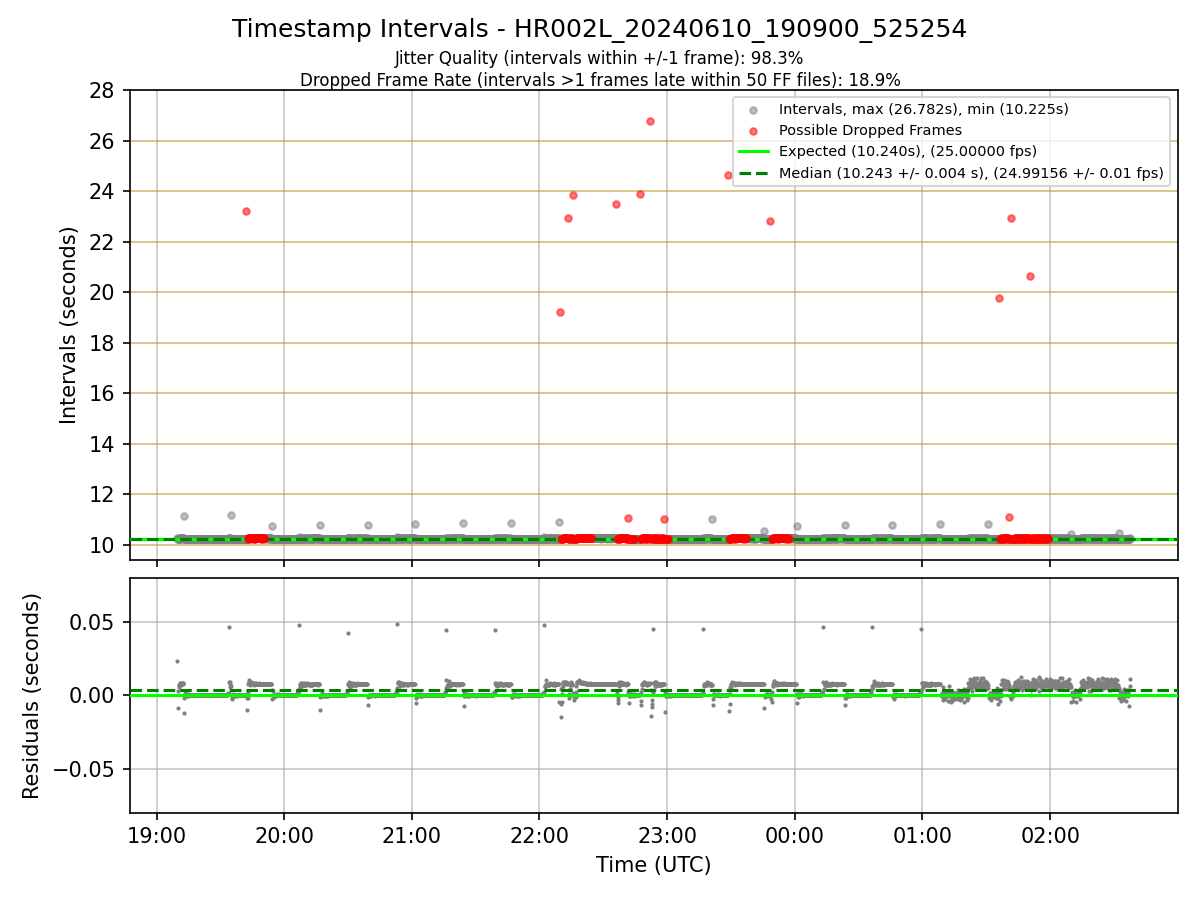Click legend entry 'Possible Dropped Frames'
This screenshot has width=1200, height=900.
870,130
